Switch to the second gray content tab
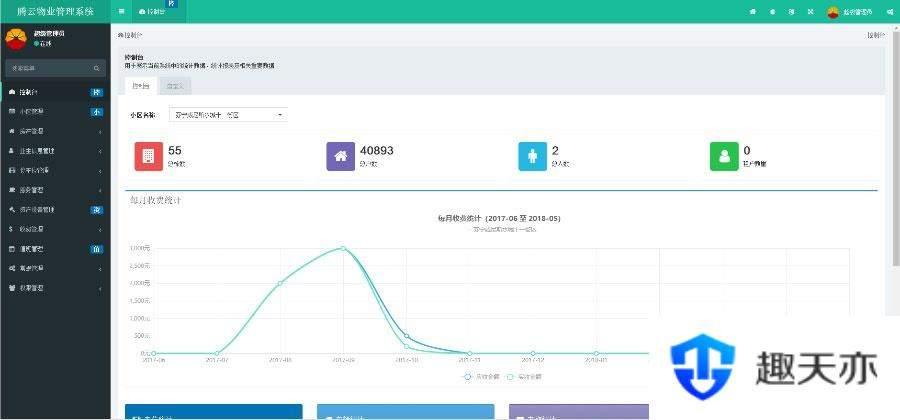This screenshot has height=420, width=900. [x=174, y=86]
